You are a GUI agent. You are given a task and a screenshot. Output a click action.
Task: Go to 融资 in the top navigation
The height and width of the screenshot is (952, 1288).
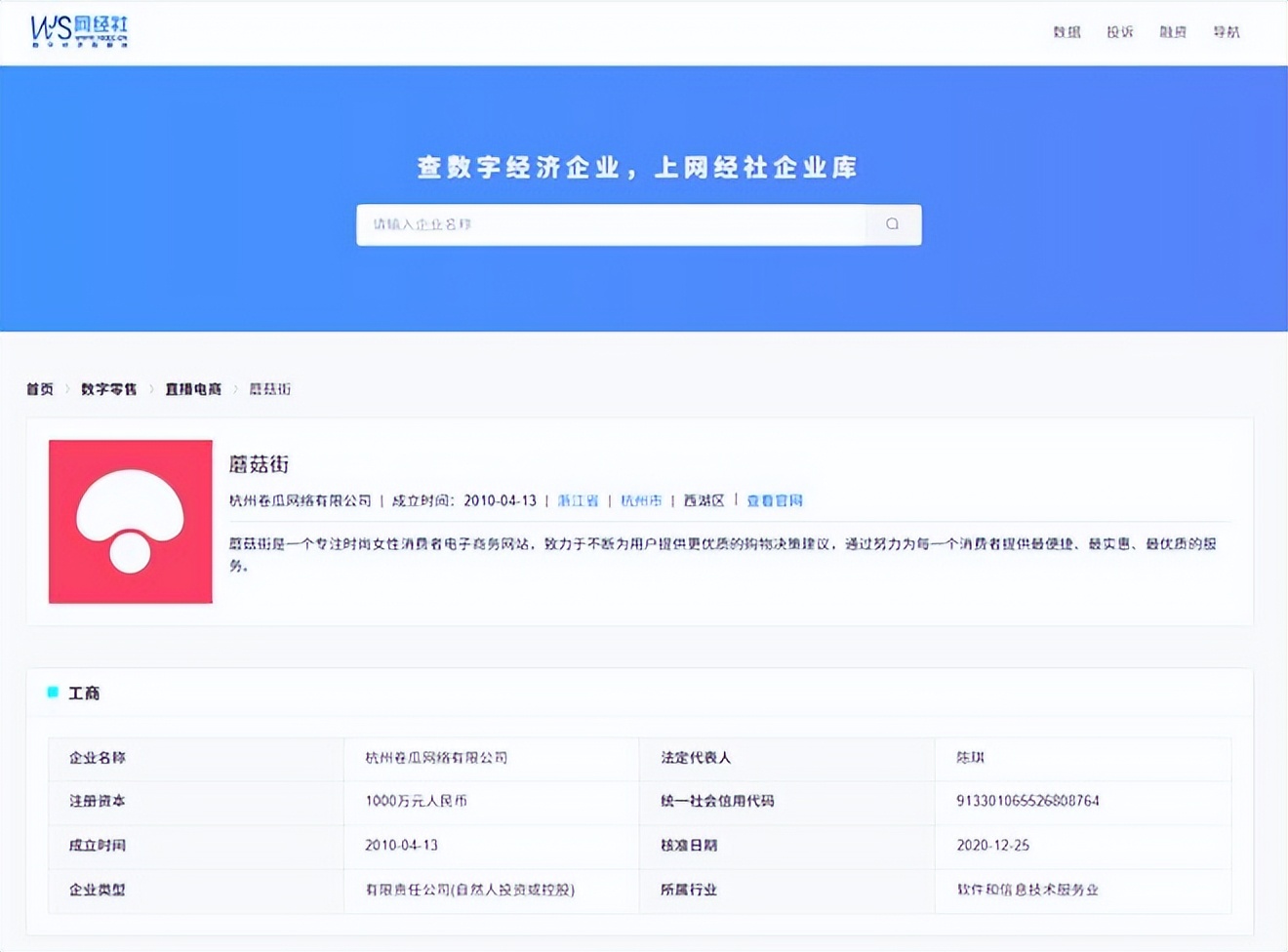point(1173,32)
